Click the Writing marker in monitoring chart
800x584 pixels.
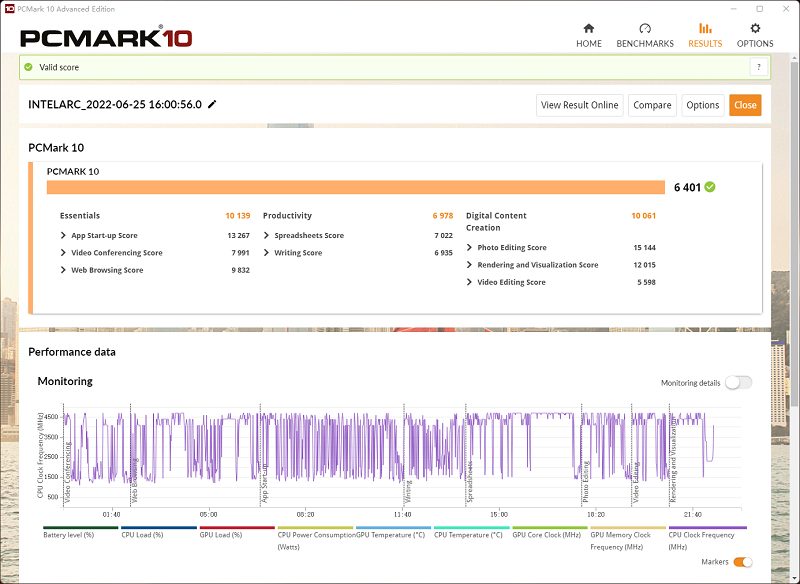pyautogui.click(x=408, y=490)
